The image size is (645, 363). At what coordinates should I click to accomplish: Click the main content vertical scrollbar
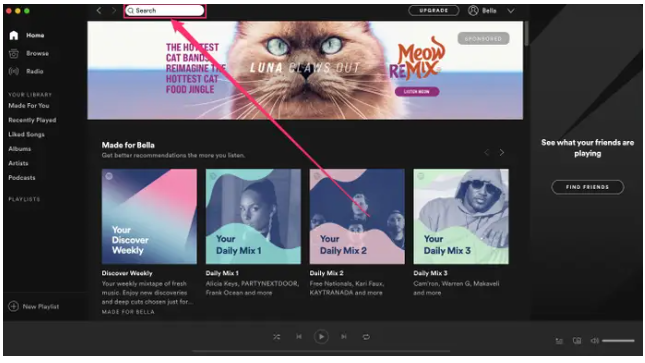(x=526, y=33)
